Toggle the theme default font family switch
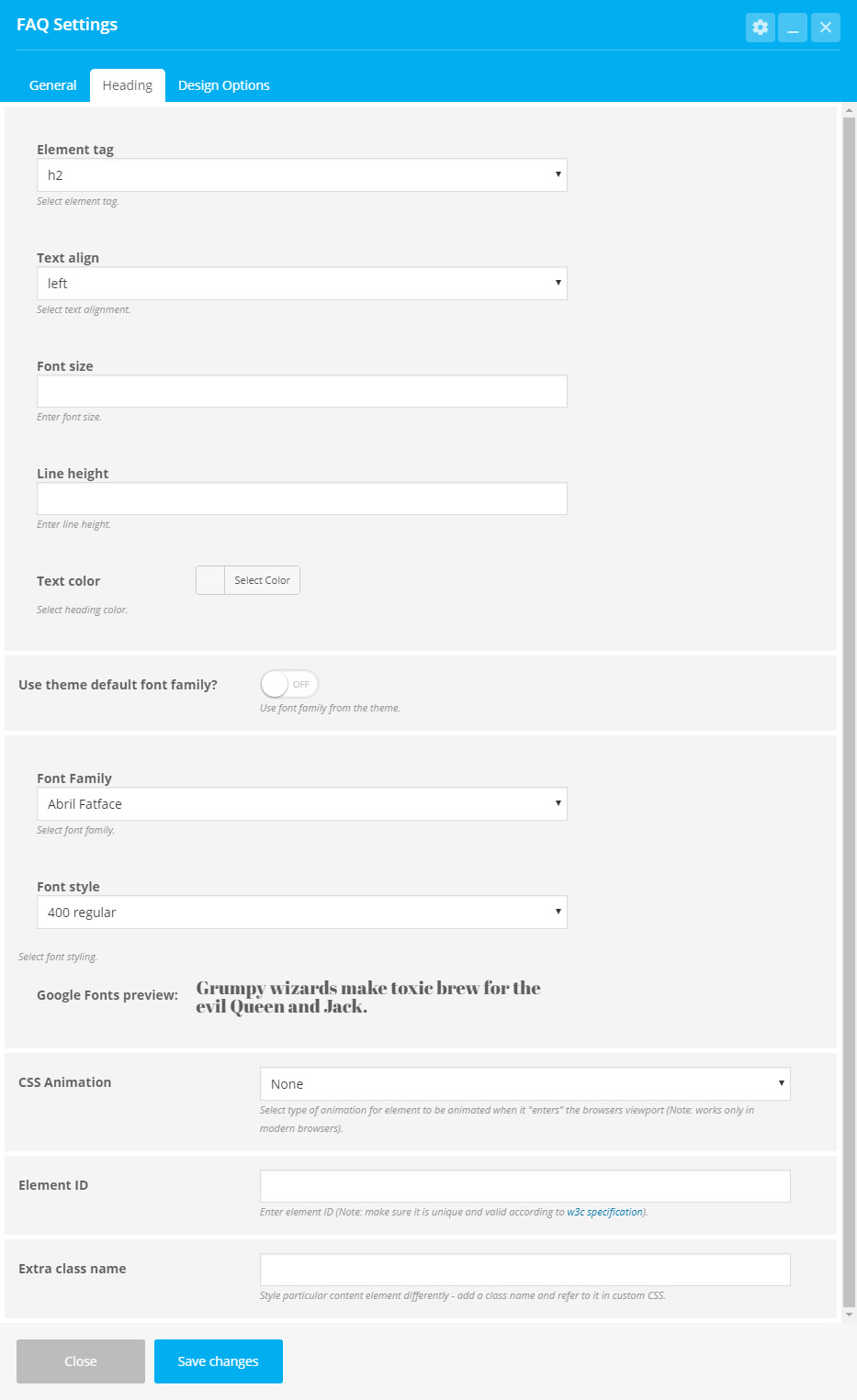The image size is (857, 1400). click(289, 684)
